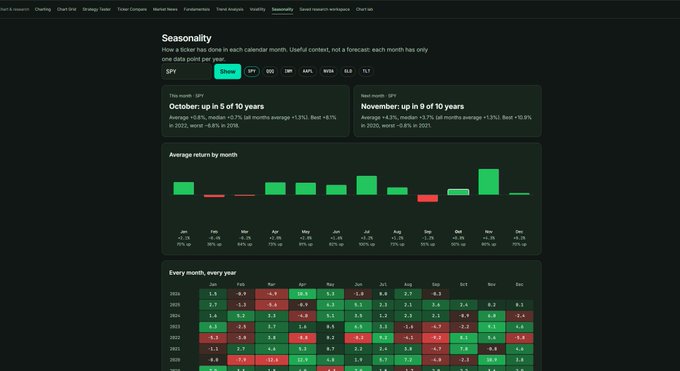Click the red September bar in the chart
Viewport: 680px width, 371px height.
(x=428, y=198)
